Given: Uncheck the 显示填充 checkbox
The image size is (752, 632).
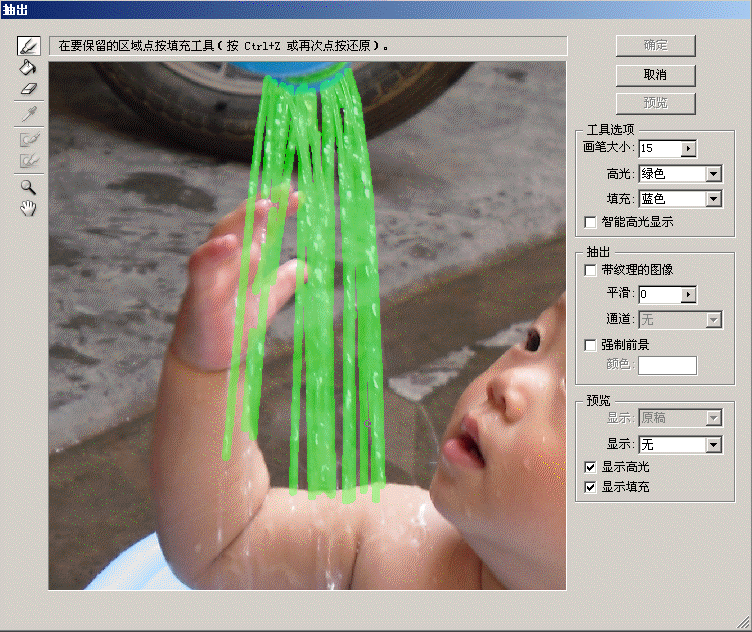Looking at the screenshot, I should (x=590, y=487).
